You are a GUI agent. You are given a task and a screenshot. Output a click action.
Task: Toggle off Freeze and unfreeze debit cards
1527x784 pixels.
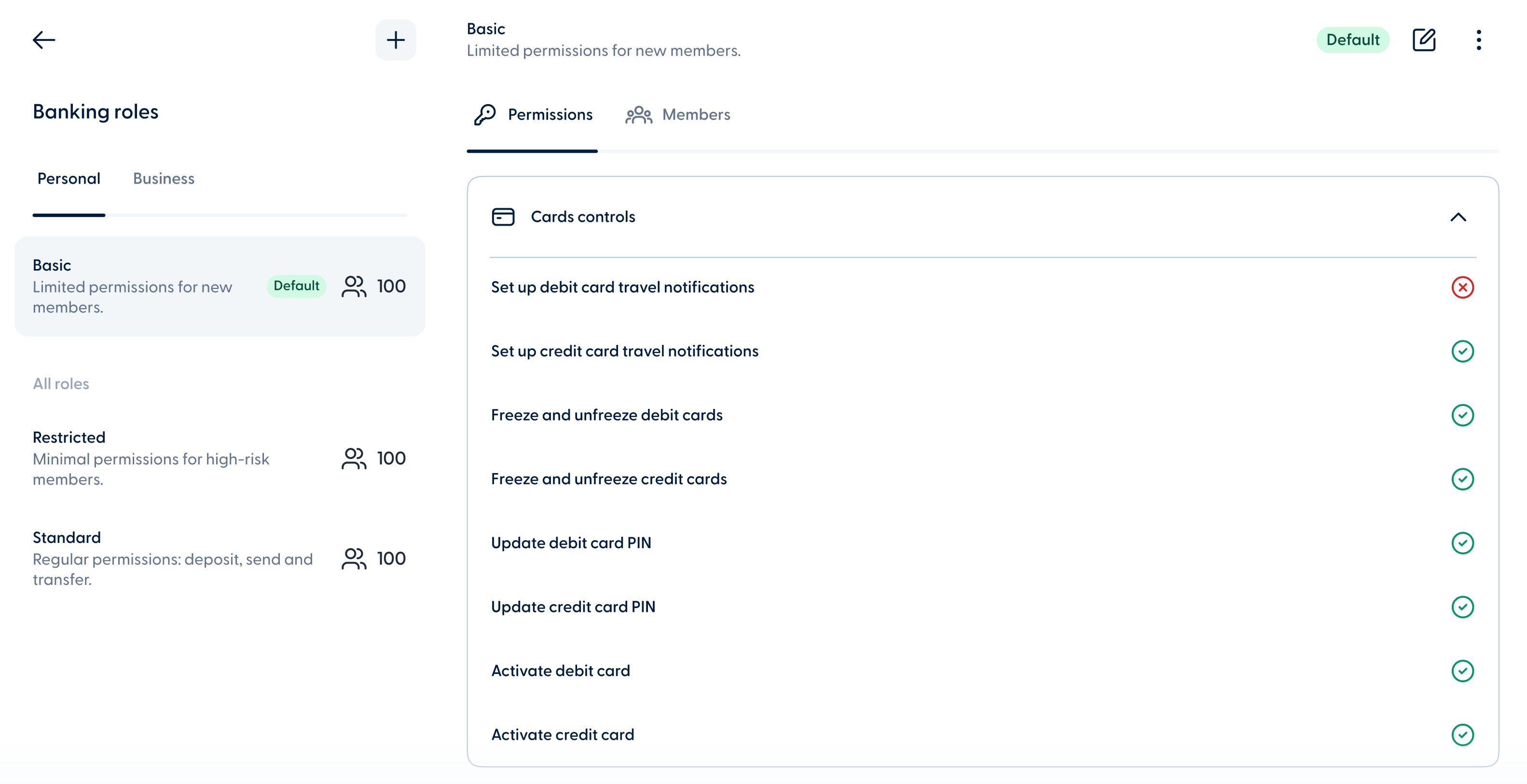1463,415
